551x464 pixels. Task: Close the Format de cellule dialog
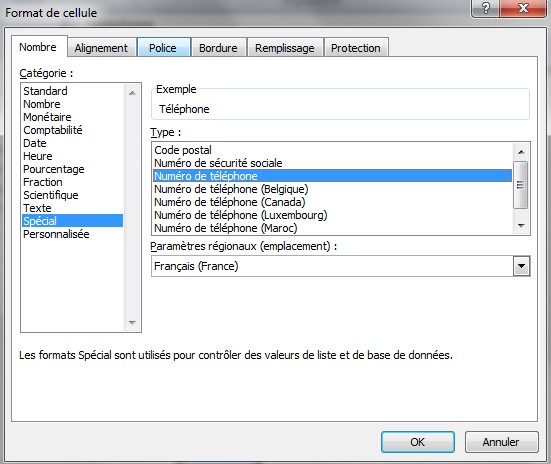[x=523, y=8]
